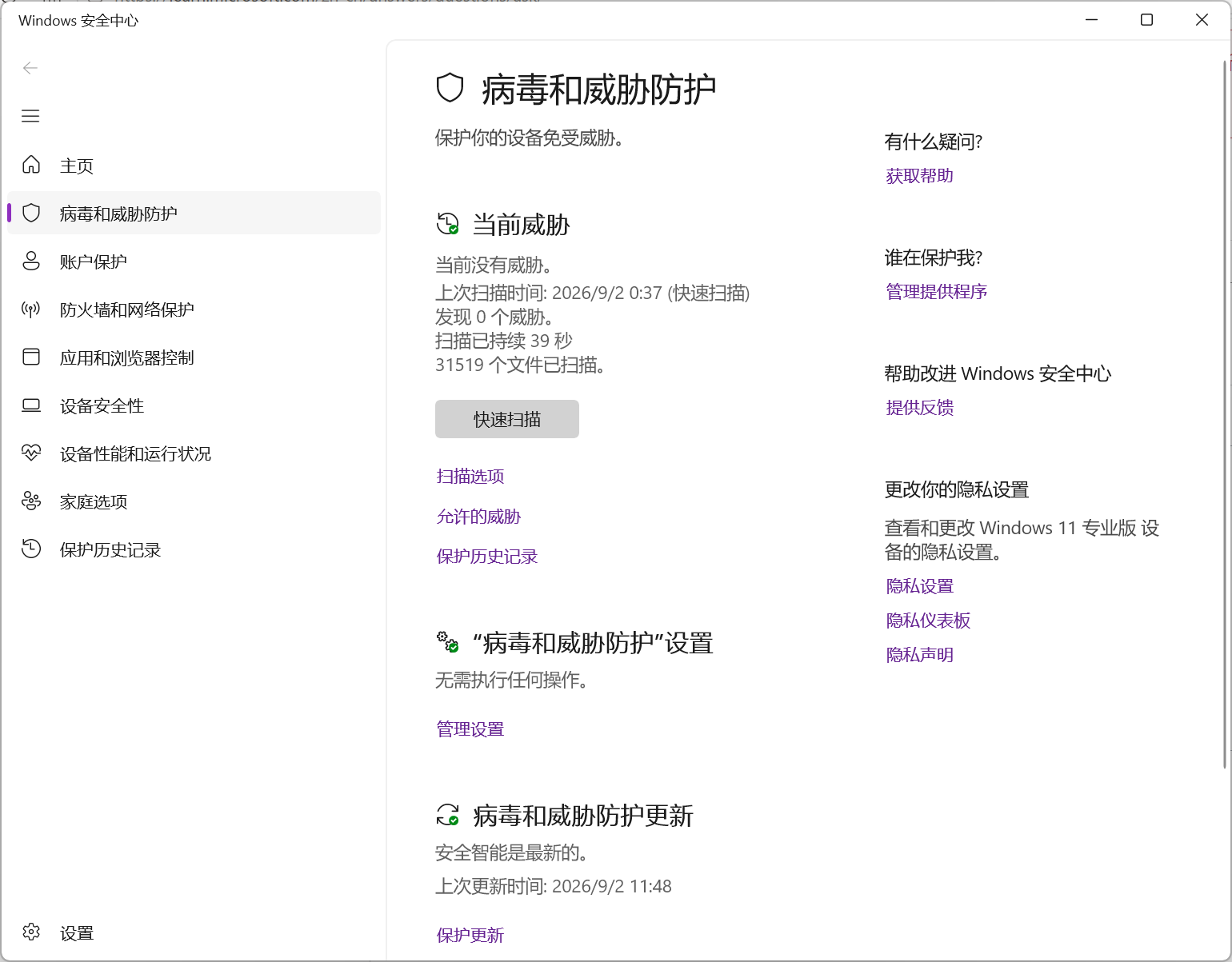Open the 保护更新 link
Image resolution: width=1232 pixels, height=962 pixels.
point(470,936)
